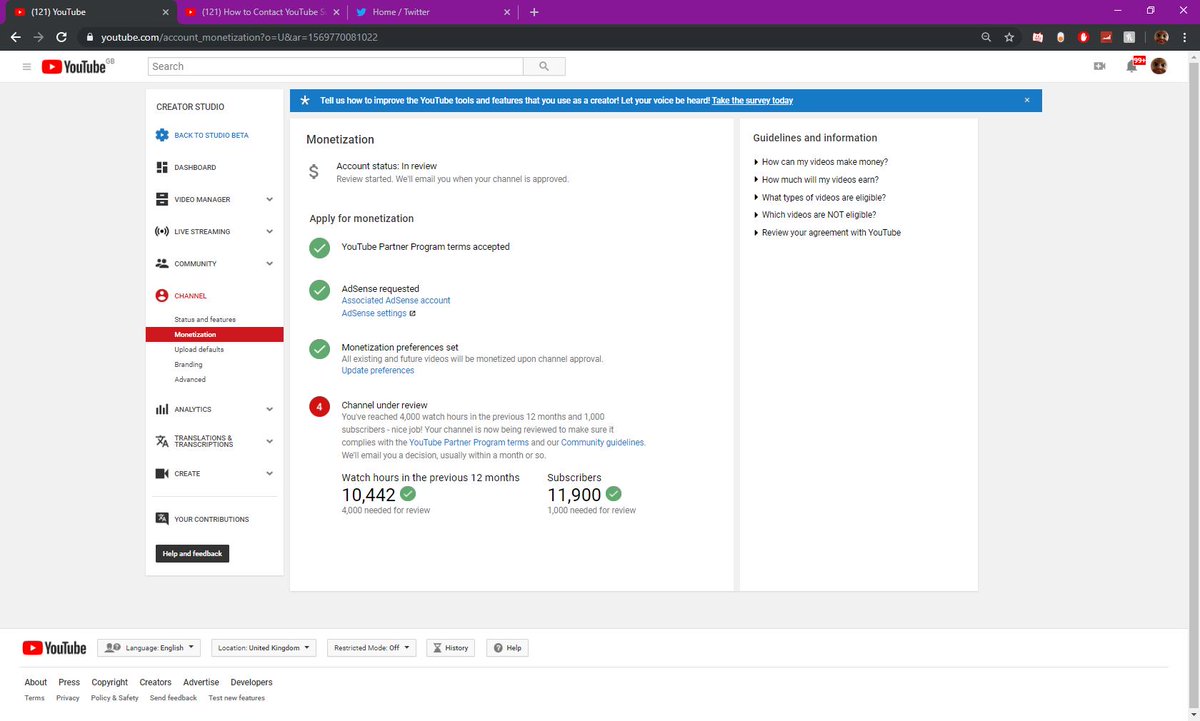Click the YouTube logo in the footer

click(55, 648)
